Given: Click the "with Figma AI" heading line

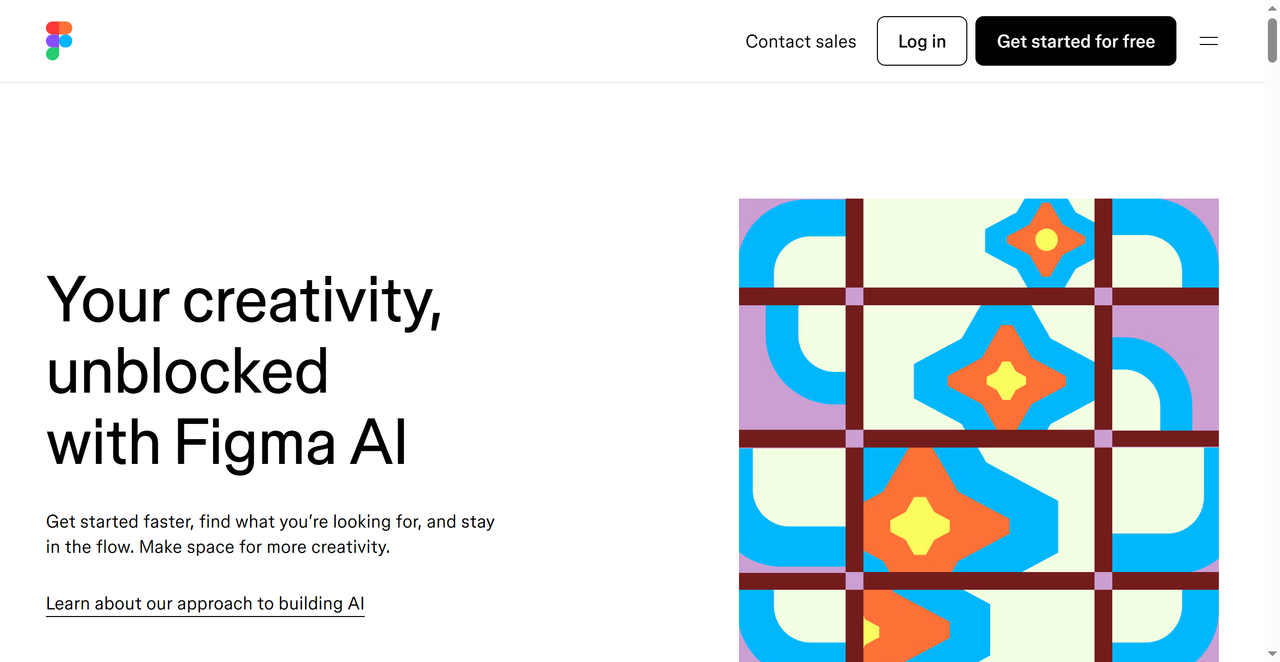Looking at the screenshot, I should click(227, 442).
